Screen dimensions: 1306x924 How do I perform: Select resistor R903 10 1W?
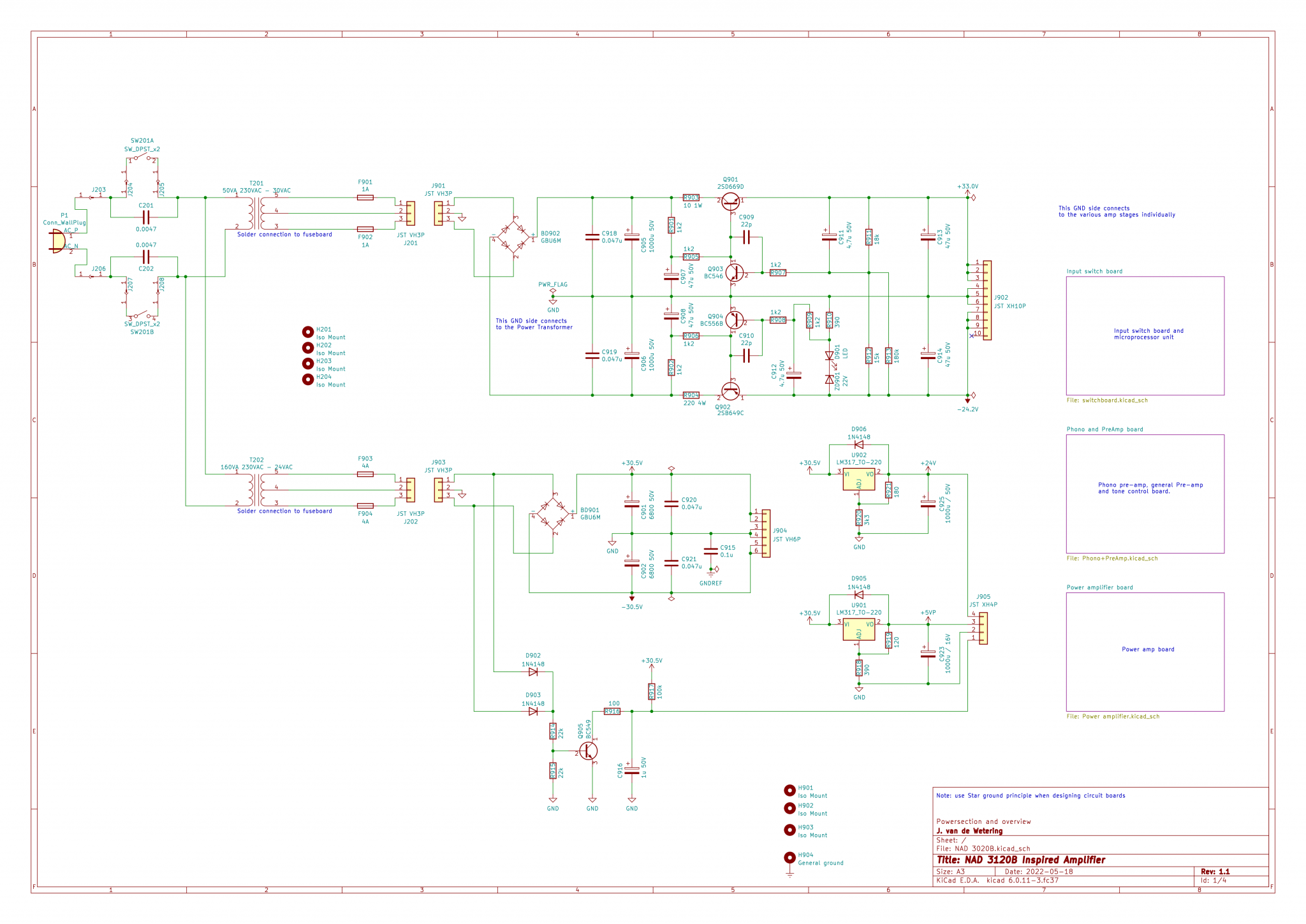691,198
